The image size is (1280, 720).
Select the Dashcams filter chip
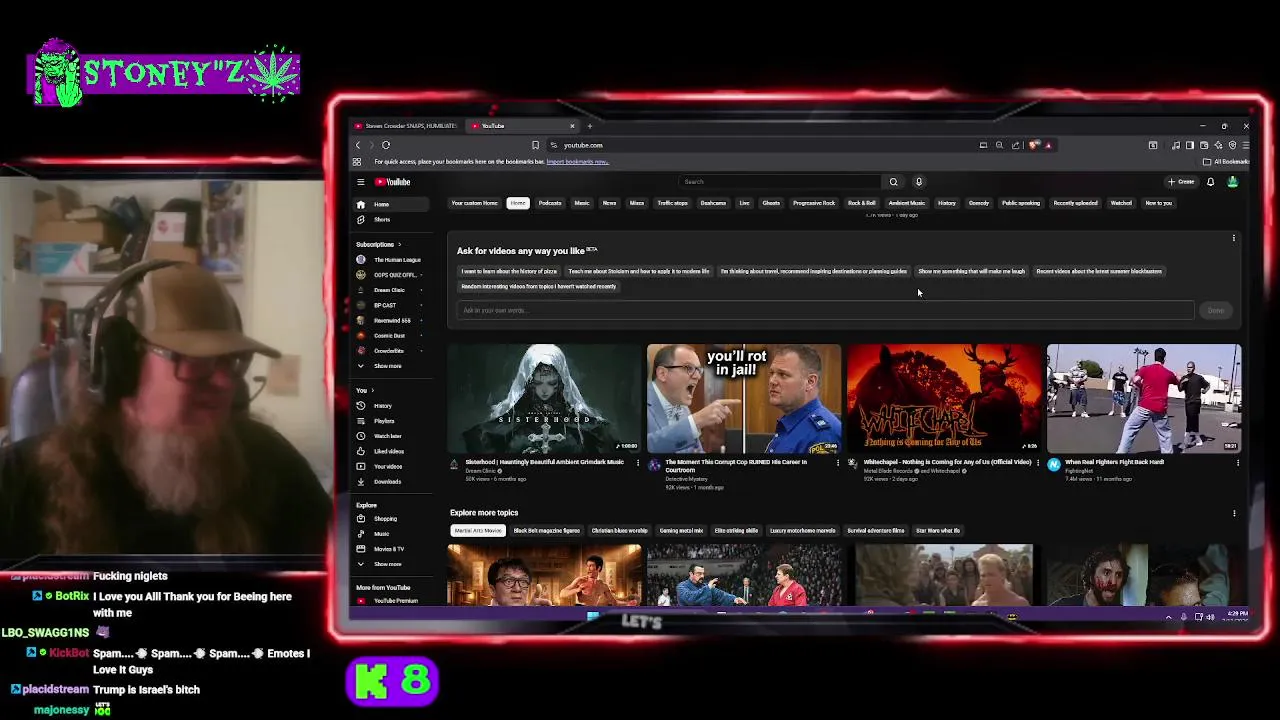pyautogui.click(x=713, y=203)
